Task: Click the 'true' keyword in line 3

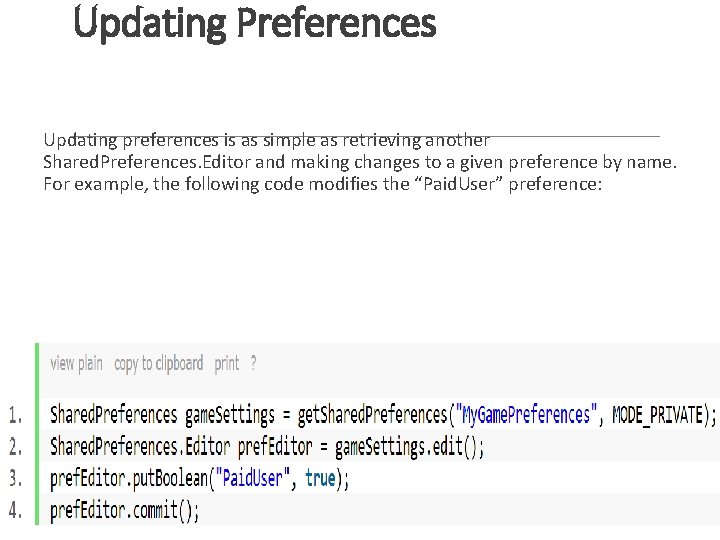Action: 320,478
